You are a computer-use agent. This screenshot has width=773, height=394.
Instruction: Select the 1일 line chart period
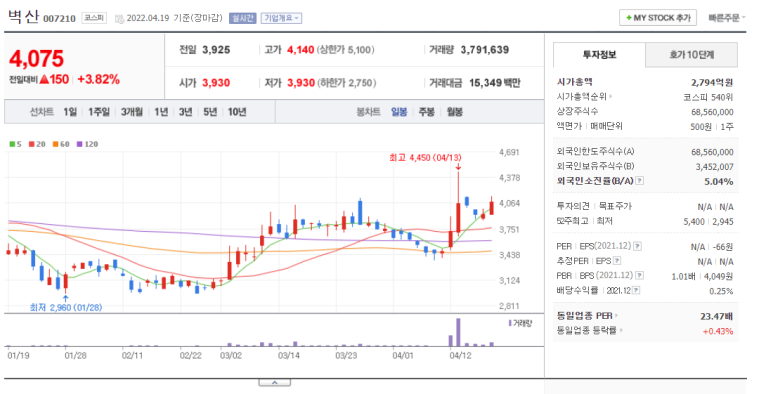click(x=70, y=112)
